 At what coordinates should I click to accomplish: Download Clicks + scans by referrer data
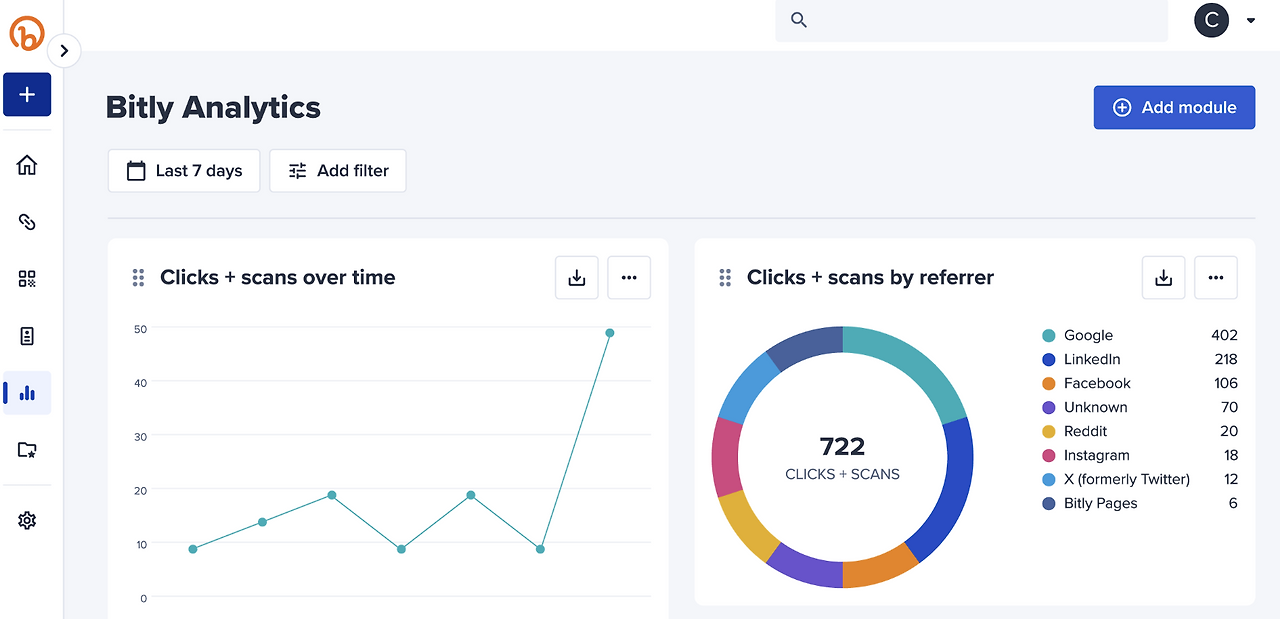(1164, 278)
